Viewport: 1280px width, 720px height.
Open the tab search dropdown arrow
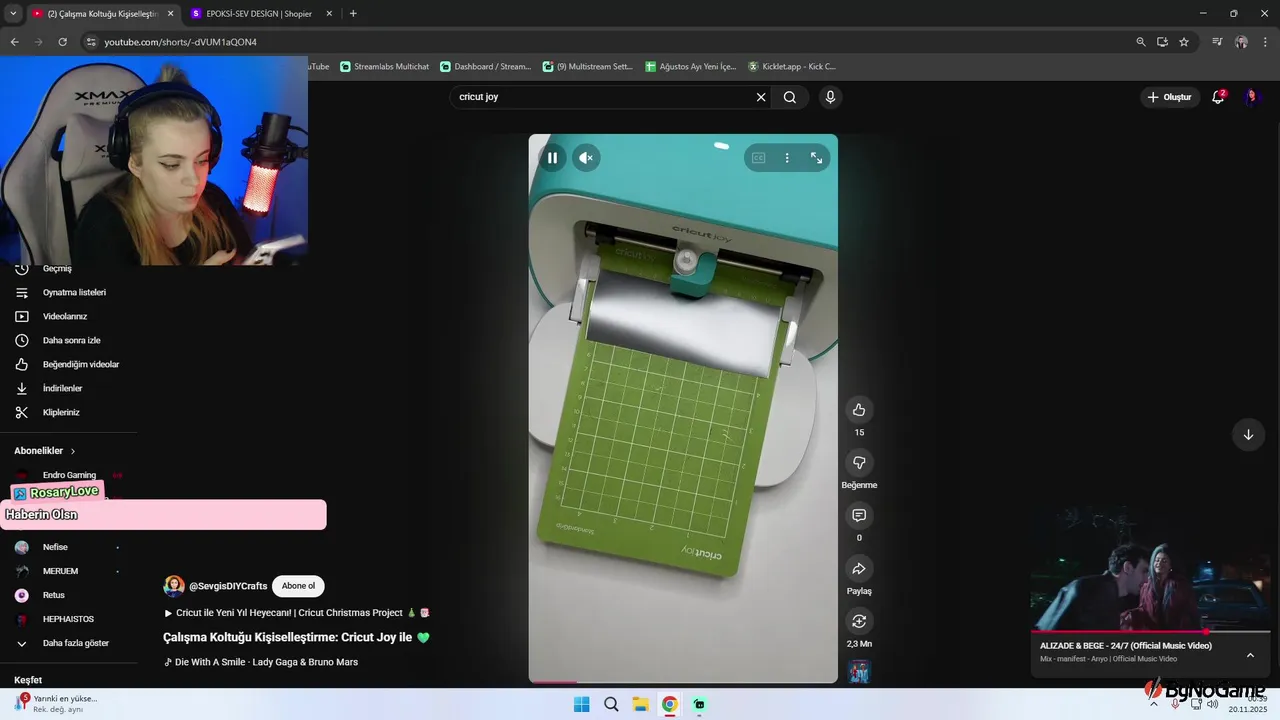pos(13,13)
